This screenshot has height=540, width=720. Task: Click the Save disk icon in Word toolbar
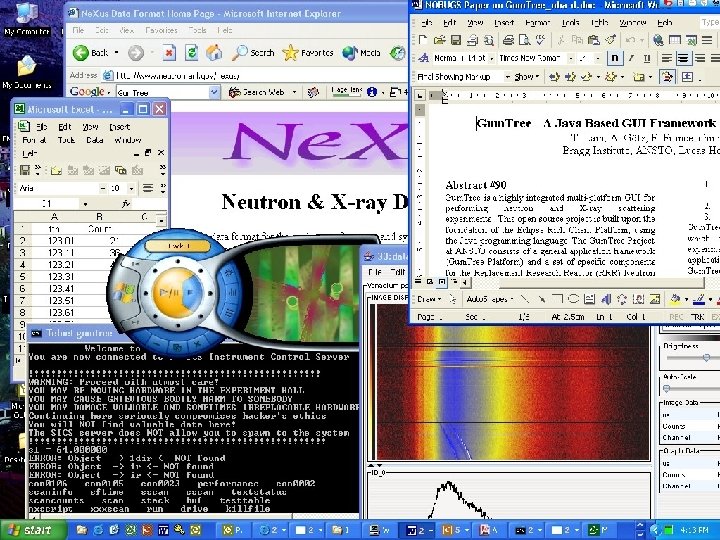pos(456,40)
